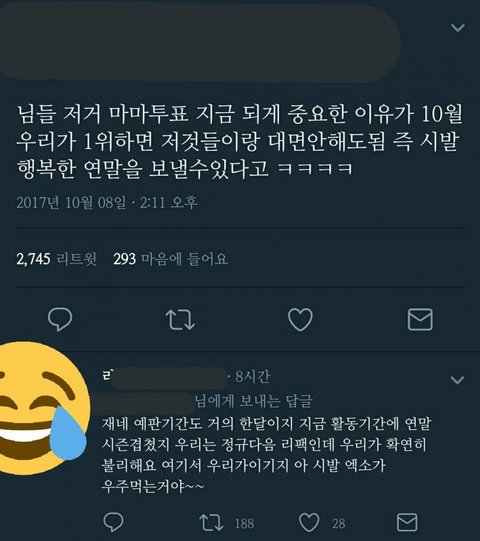Viewport: 480px width, 541px height.
Task: Open the main tweet's chevron dropdown menu
Action: (x=458, y=28)
